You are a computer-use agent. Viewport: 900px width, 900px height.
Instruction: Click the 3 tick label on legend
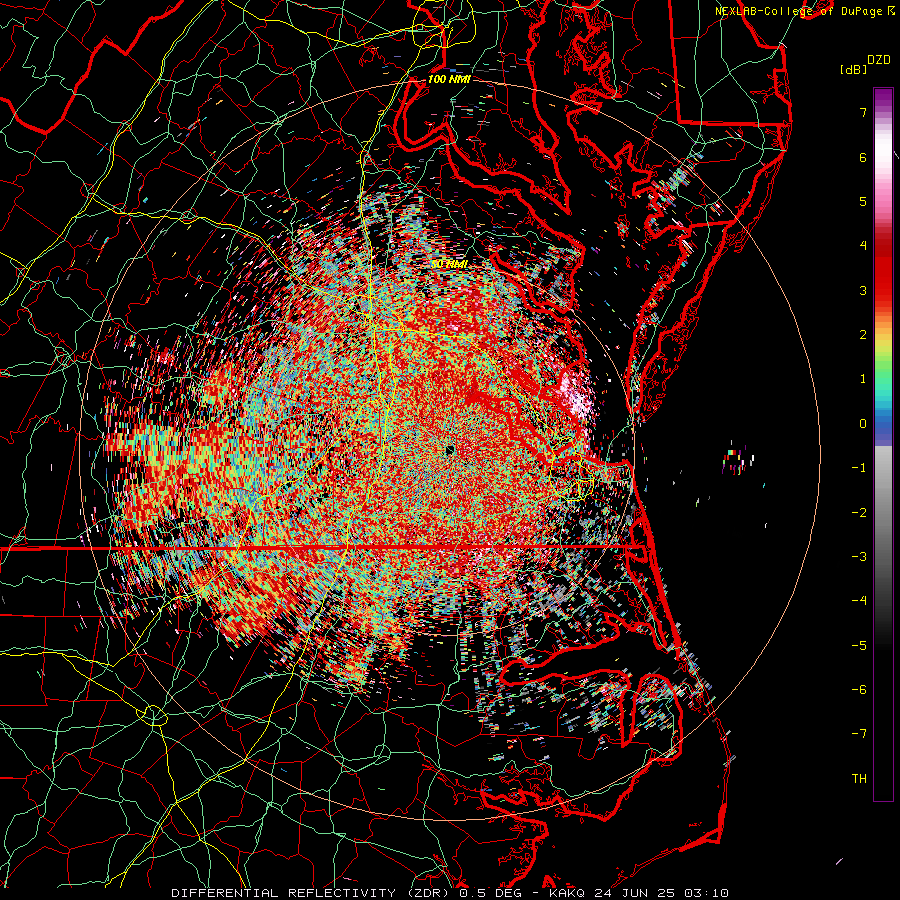coord(863,290)
